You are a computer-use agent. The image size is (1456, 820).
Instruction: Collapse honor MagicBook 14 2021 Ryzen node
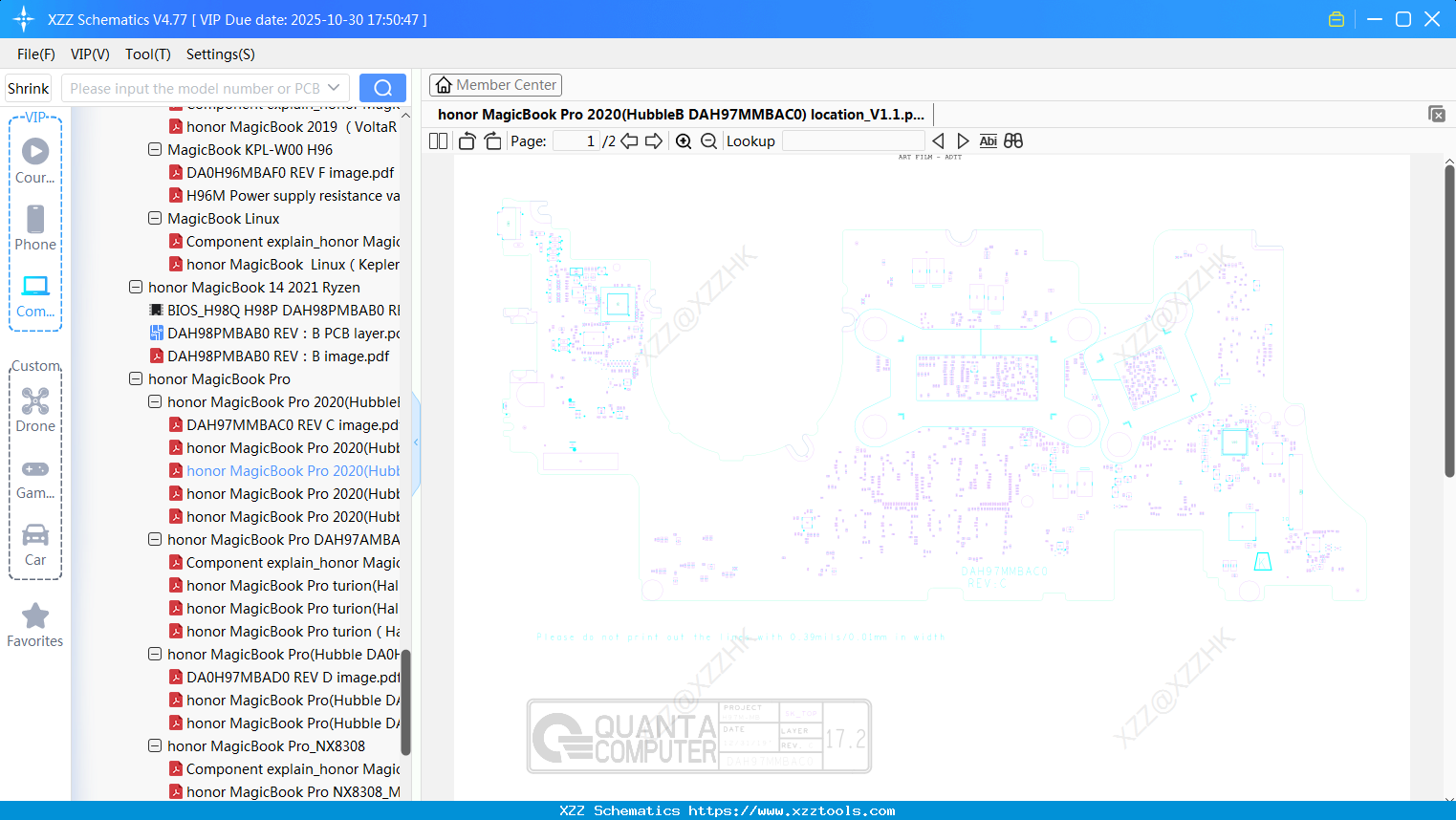pyautogui.click(x=136, y=287)
